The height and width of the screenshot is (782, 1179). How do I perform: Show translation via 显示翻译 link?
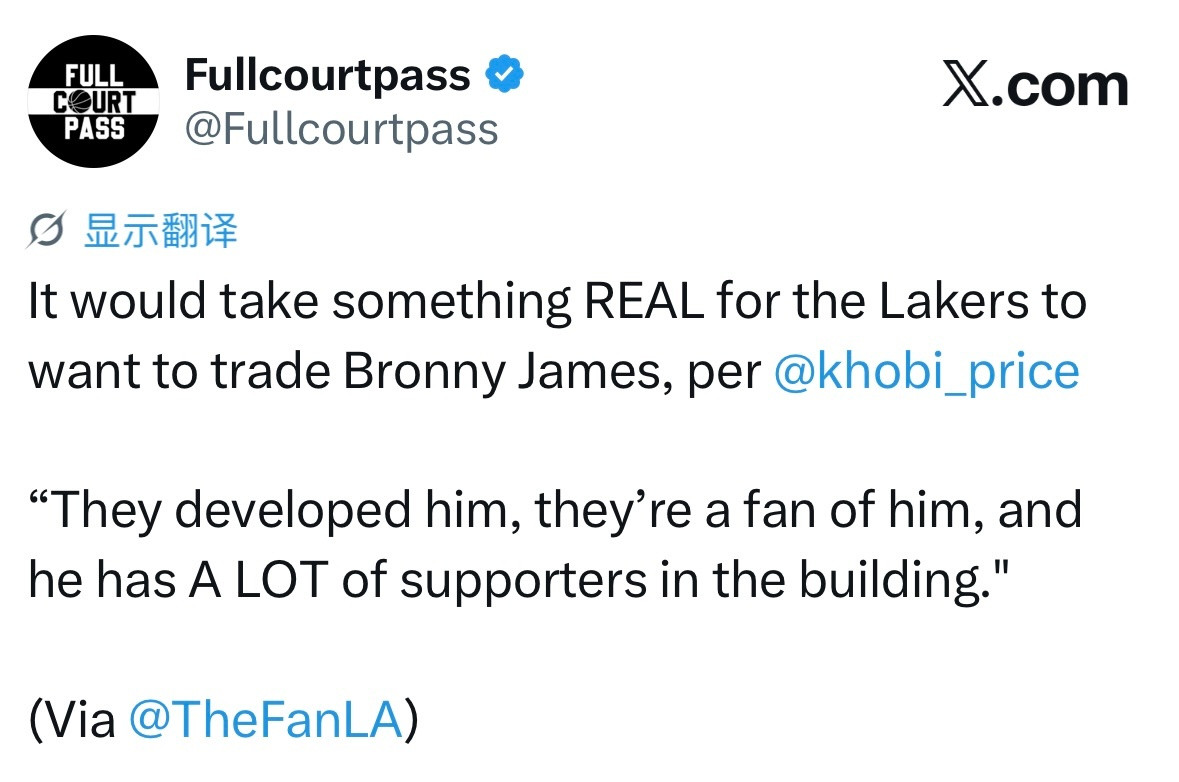click(x=161, y=230)
